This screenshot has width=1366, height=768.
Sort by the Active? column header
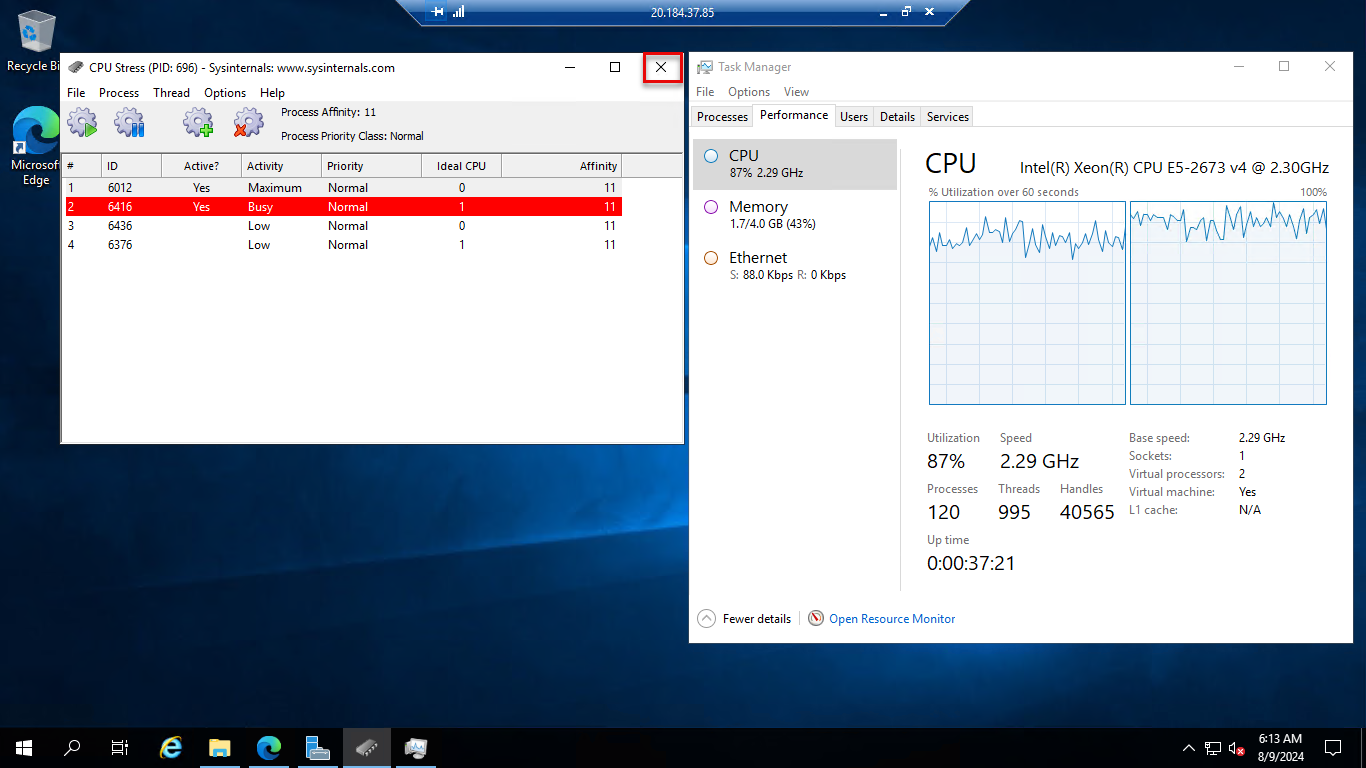coord(201,166)
